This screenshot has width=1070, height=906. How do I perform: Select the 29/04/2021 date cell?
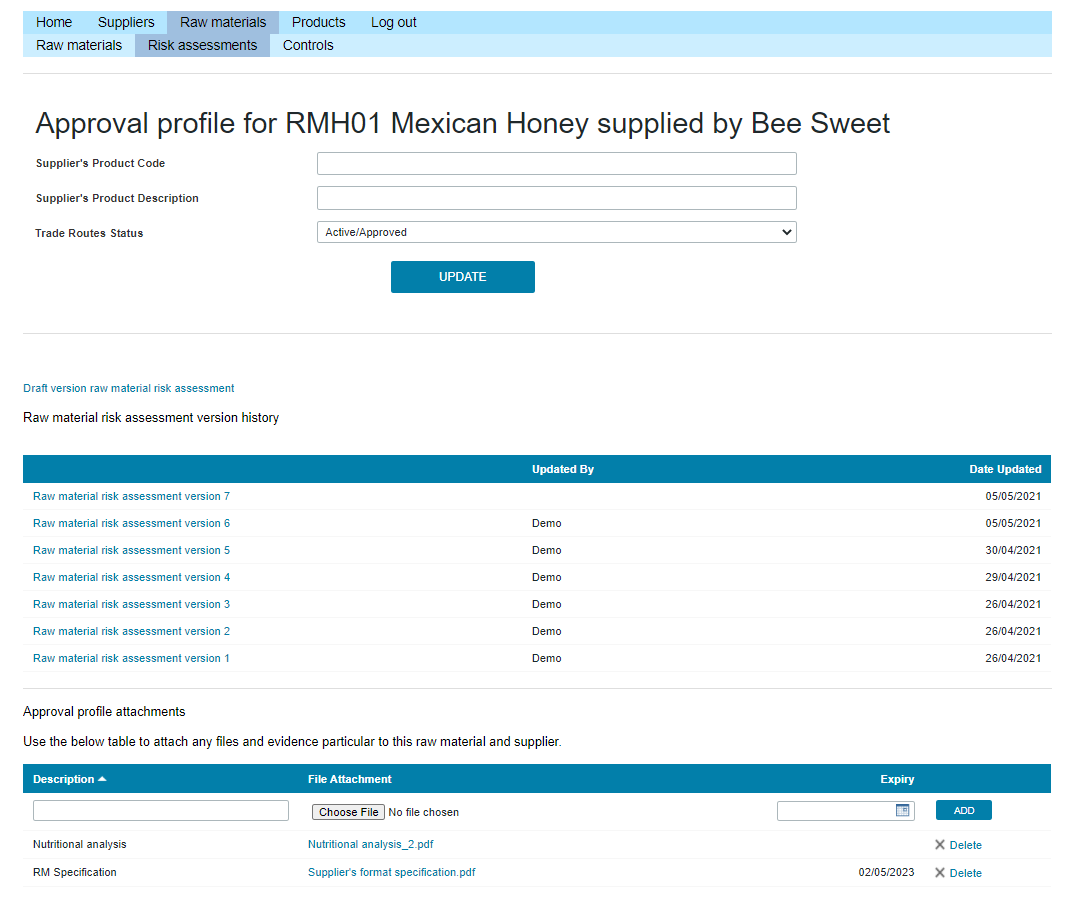pos(1013,577)
